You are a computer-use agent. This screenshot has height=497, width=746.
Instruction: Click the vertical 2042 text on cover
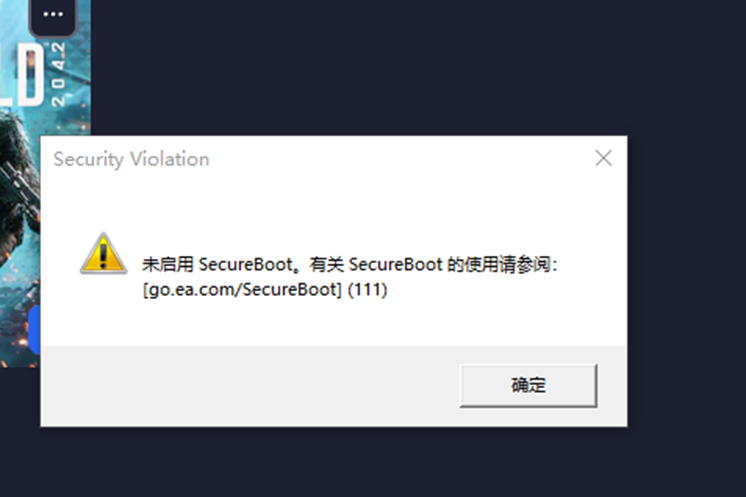tap(58, 74)
